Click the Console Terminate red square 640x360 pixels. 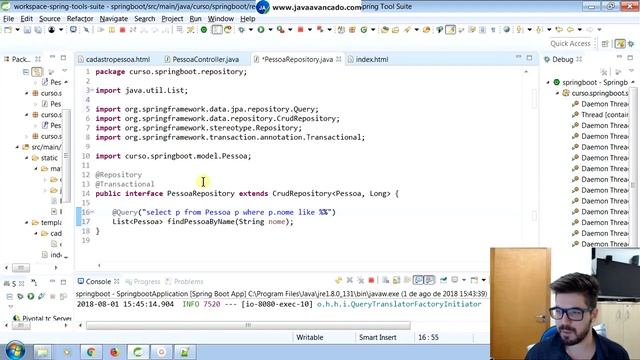point(371,280)
